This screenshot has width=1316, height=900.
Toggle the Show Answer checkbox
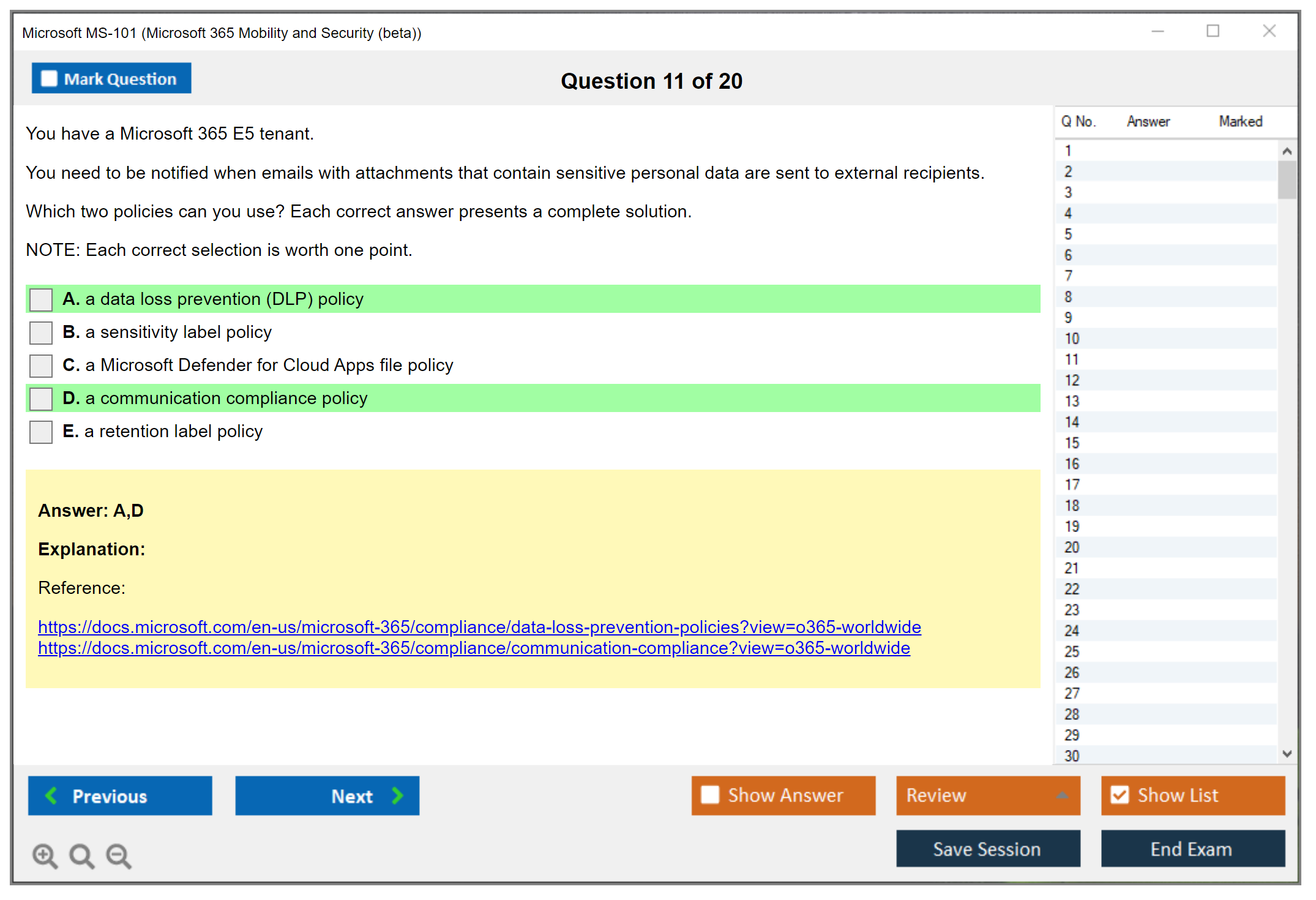710,795
